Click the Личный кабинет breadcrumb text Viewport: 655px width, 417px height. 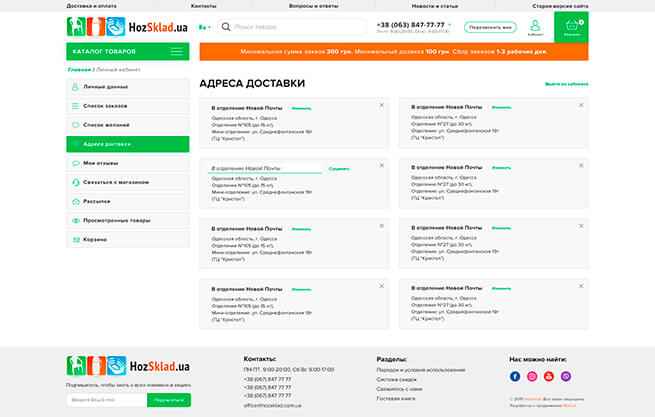(118, 70)
